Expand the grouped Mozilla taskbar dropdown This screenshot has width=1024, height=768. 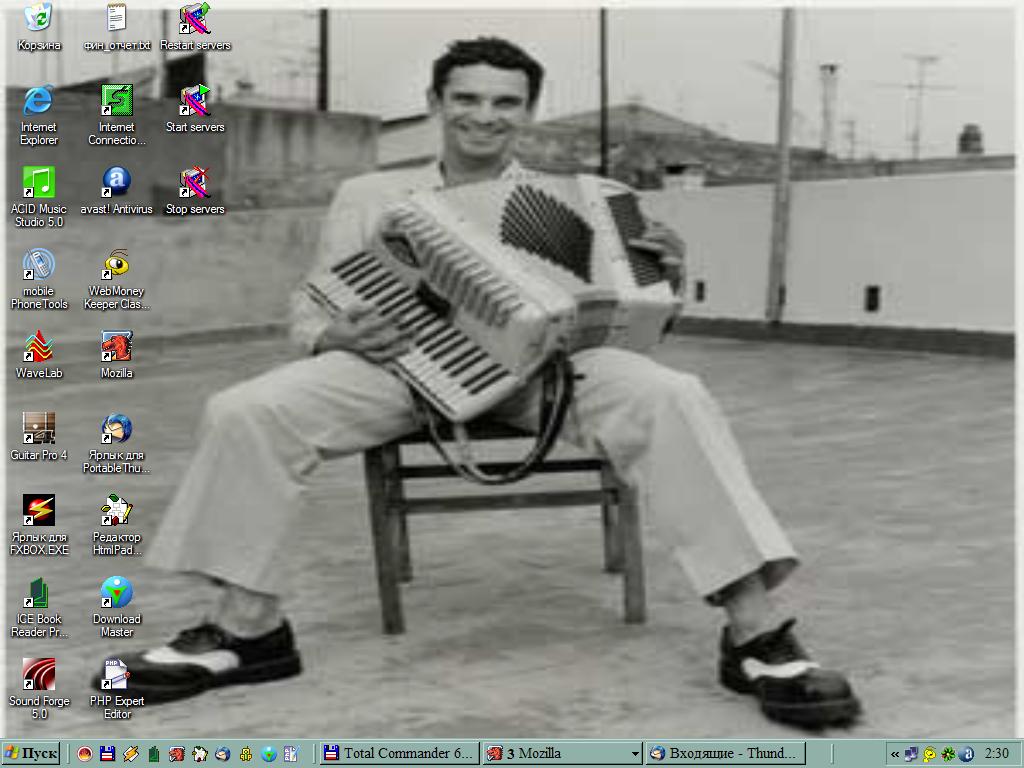634,754
